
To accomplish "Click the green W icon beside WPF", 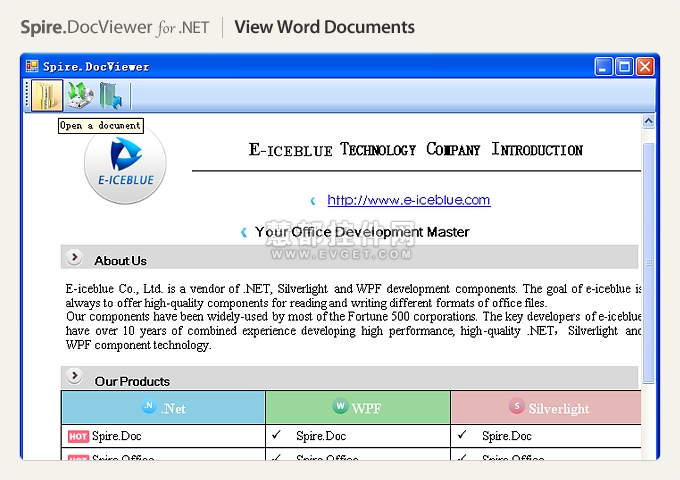I will (340, 406).
